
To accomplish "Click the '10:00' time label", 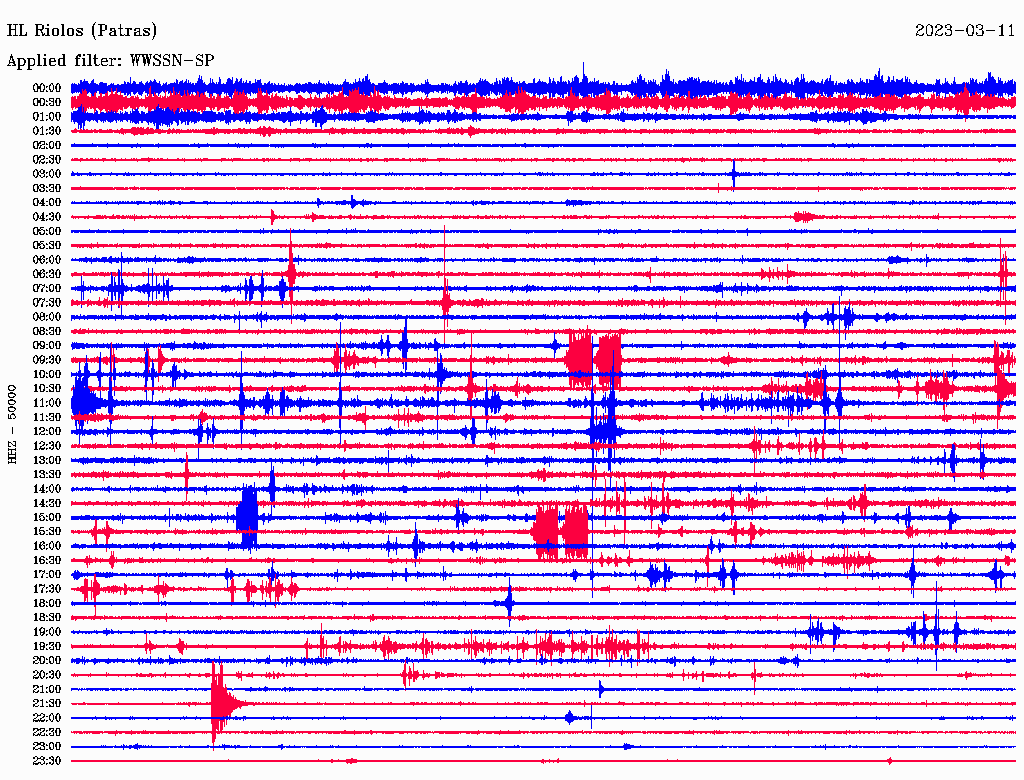I will [x=47, y=375].
